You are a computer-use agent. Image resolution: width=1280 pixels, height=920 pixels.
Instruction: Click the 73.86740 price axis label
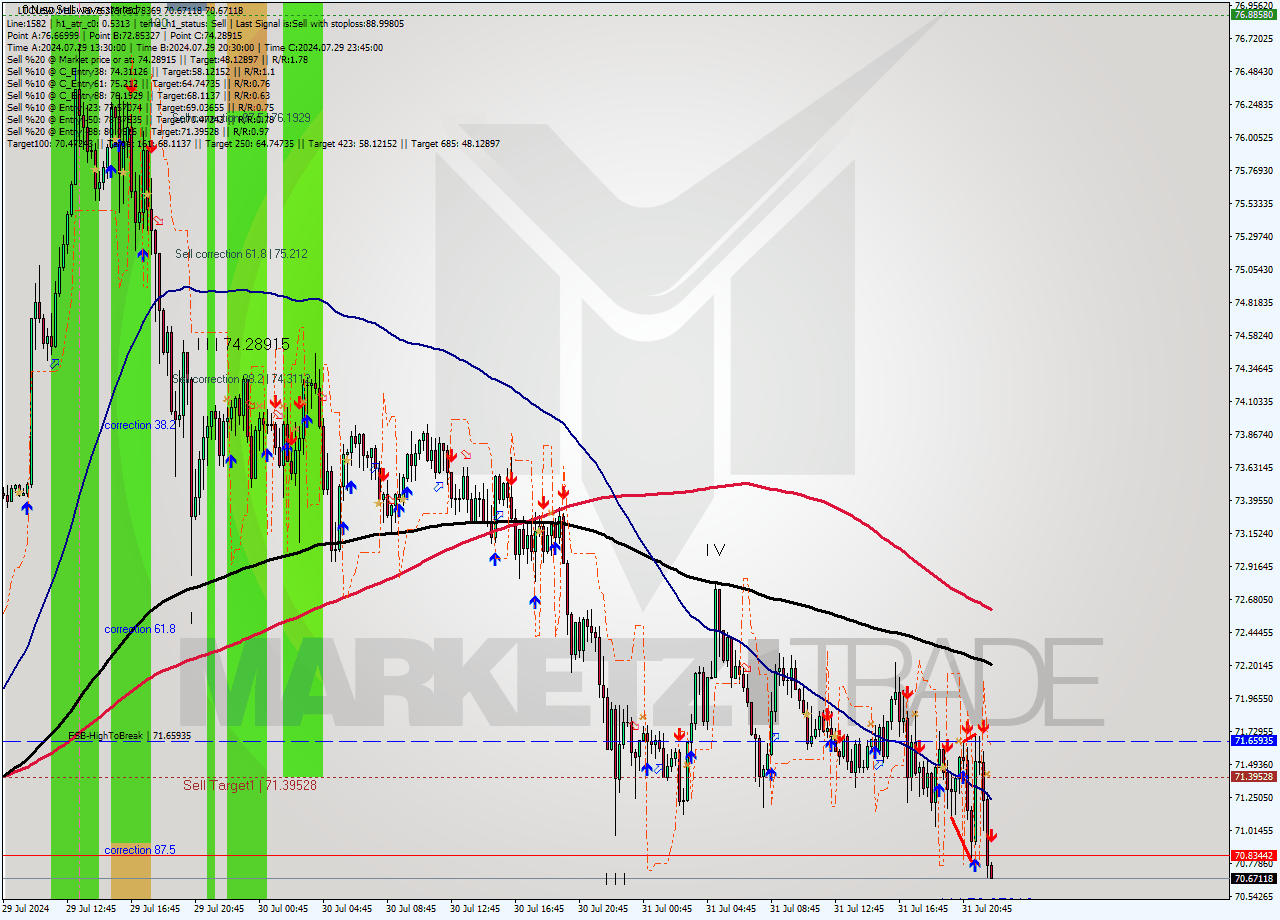[1254, 435]
